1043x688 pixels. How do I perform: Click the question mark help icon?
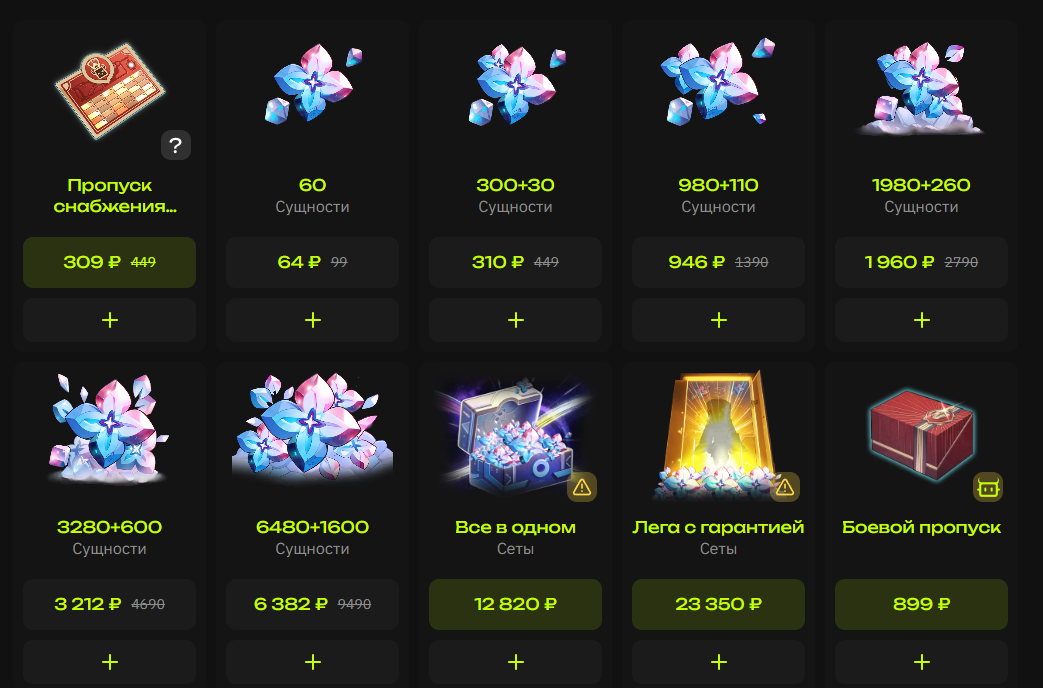[176, 145]
